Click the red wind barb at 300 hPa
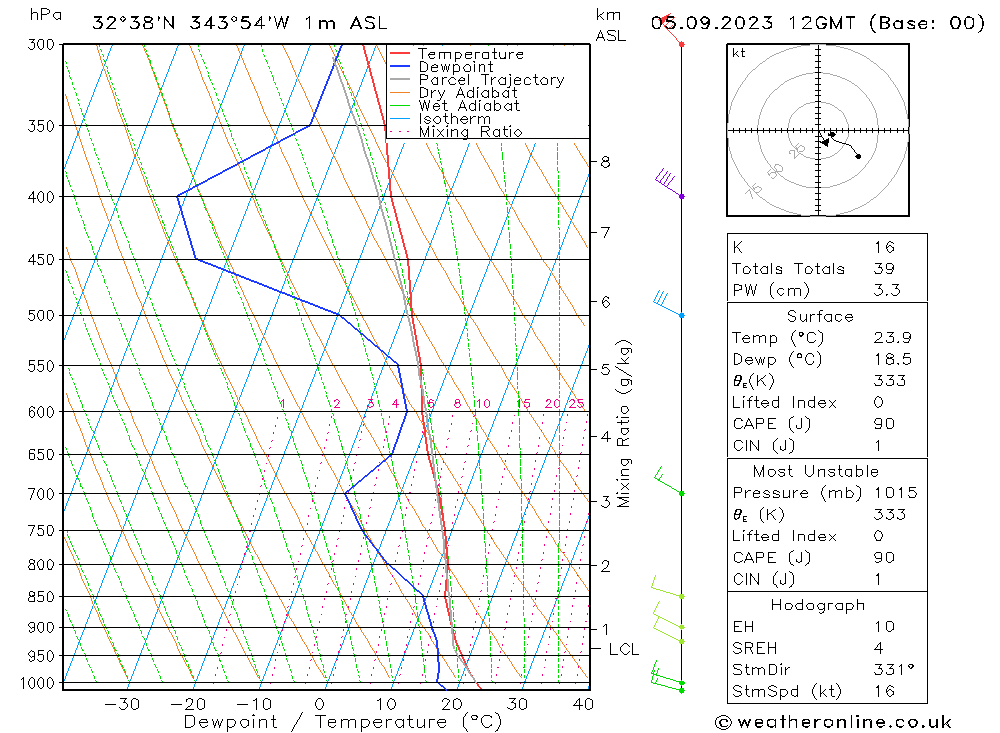 click(672, 30)
